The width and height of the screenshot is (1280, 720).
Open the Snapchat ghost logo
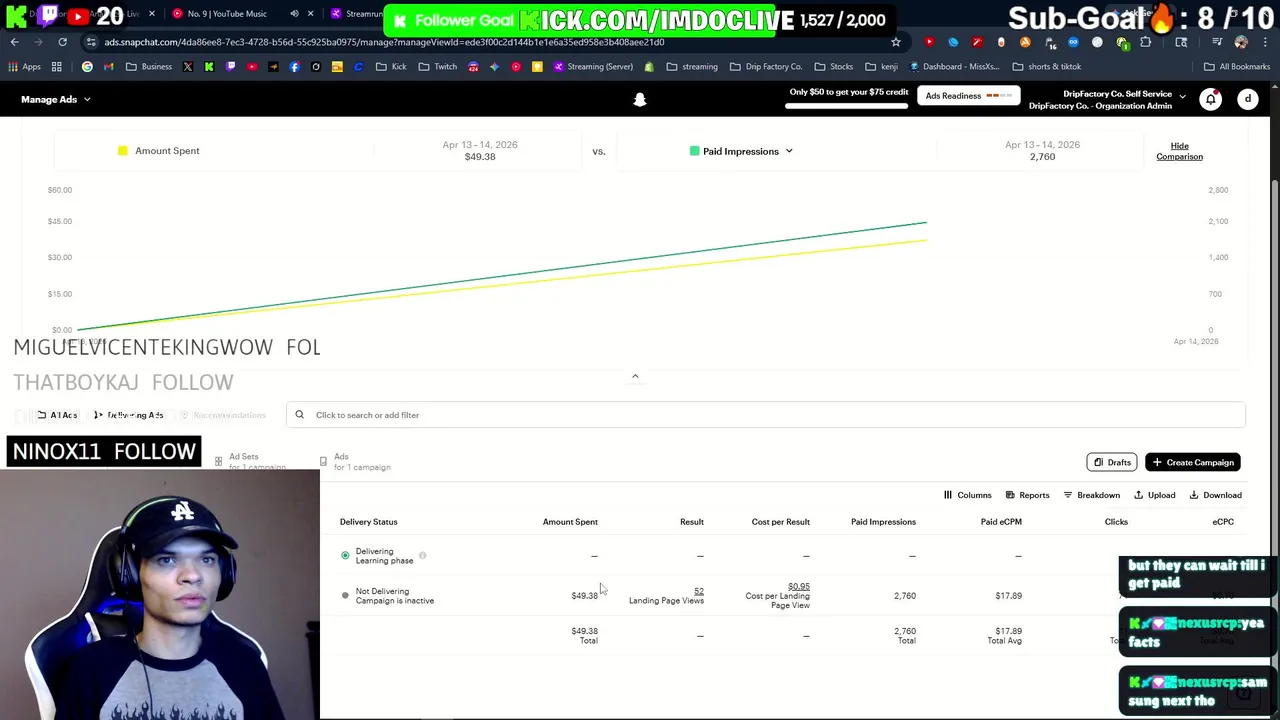click(x=640, y=99)
